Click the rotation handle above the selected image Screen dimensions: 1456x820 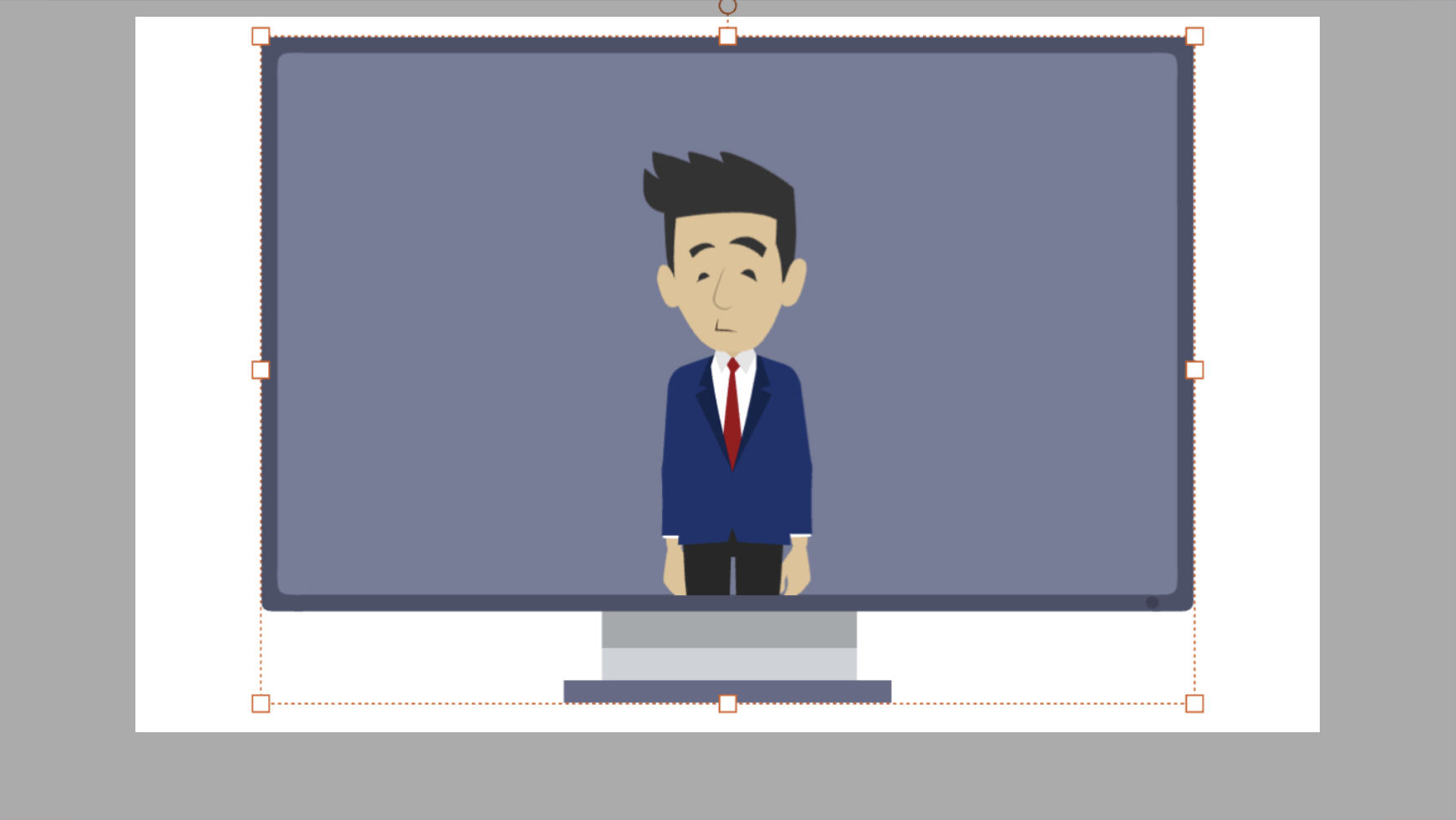(x=727, y=6)
